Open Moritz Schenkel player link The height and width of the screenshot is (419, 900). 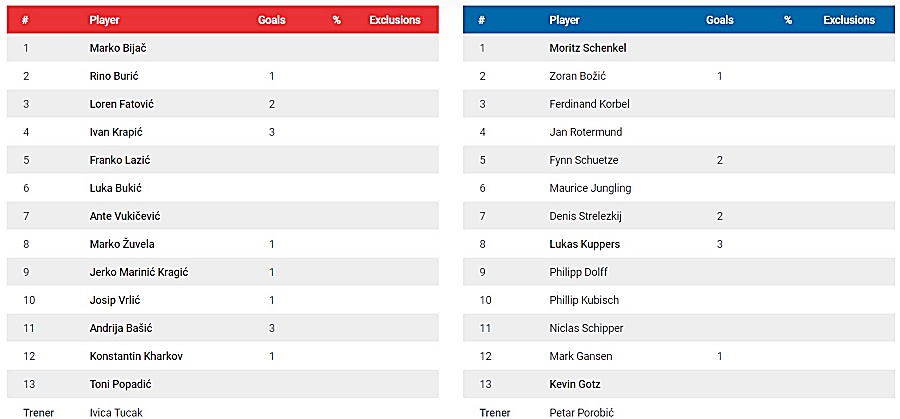click(588, 48)
